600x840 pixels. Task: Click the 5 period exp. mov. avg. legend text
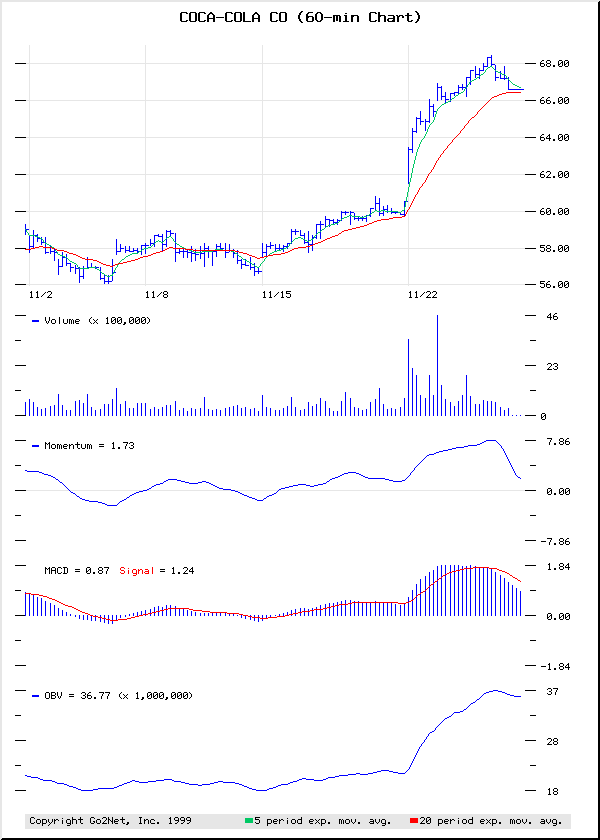322,821
